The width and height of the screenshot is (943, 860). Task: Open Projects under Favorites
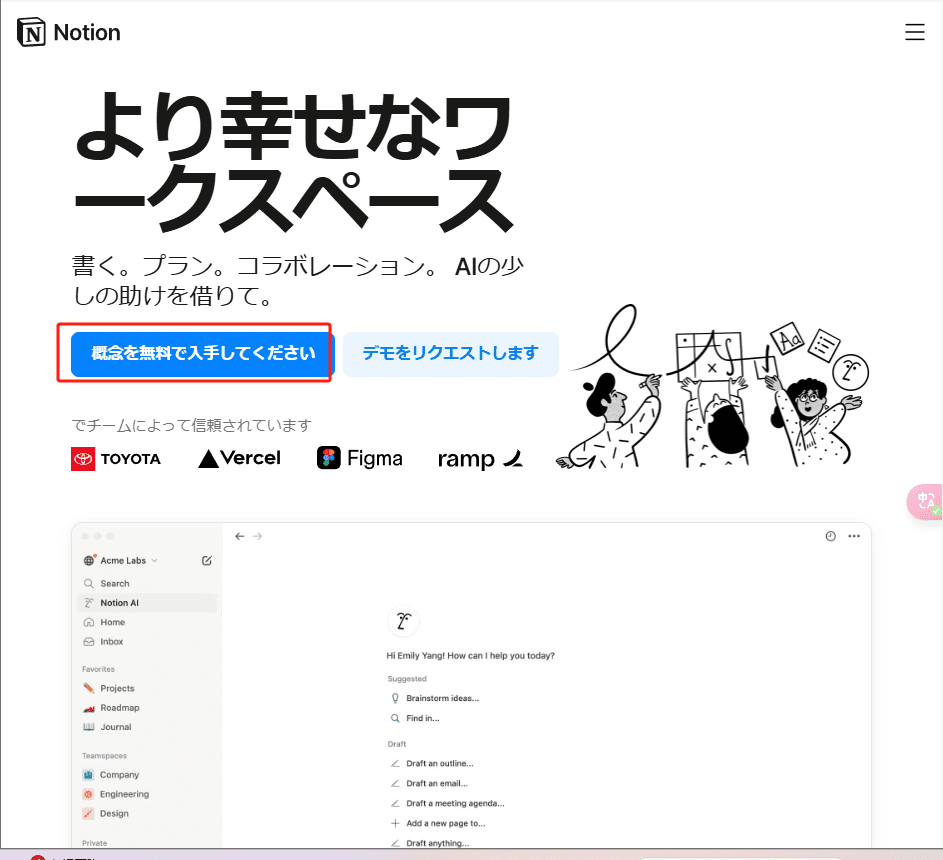coord(147,688)
